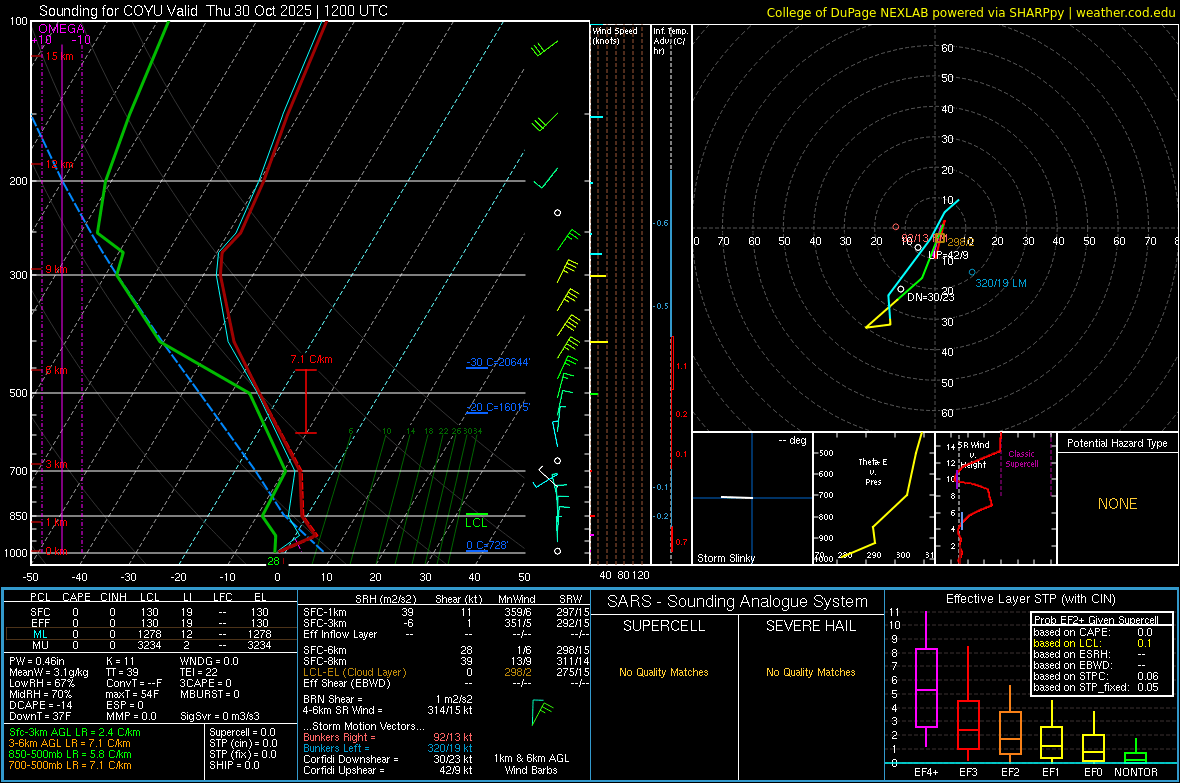Click the SEVERE HAIL analogue column header
The height and width of the screenshot is (783, 1180).
coord(810,626)
